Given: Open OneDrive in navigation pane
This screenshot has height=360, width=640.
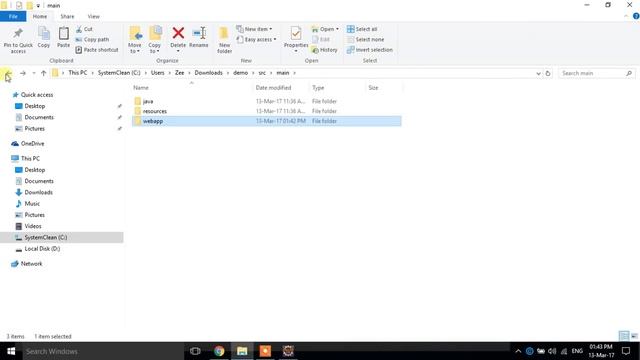Looking at the screenshot, I should (x=32, y=144).
